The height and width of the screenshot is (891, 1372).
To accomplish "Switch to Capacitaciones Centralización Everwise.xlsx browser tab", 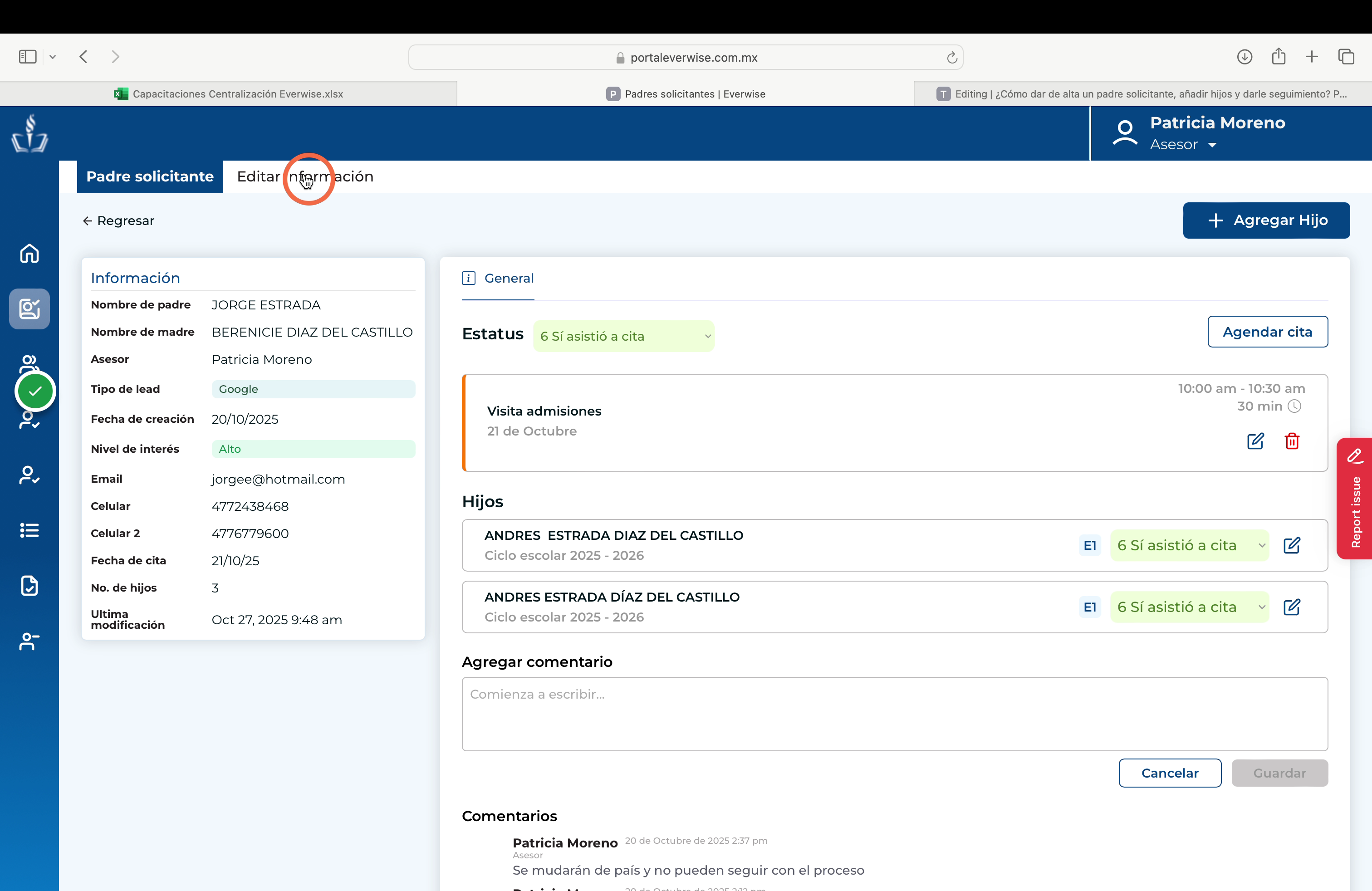I will click(x=228, y=94).
